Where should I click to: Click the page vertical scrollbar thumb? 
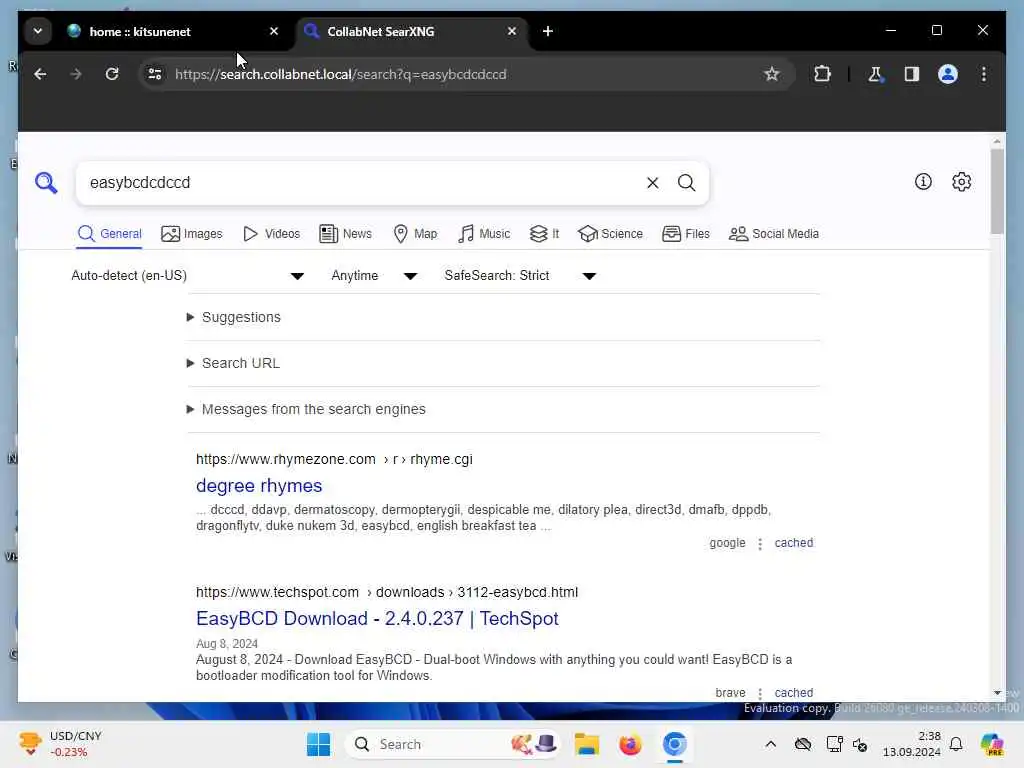pyautogui.click(x=997, y=191)
